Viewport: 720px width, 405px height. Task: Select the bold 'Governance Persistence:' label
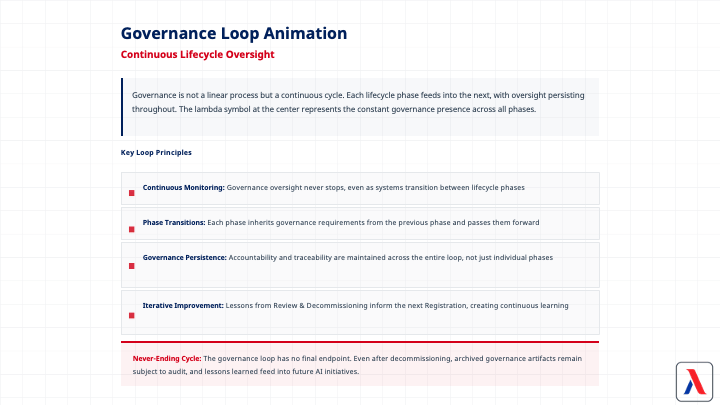tap(185, 257)
